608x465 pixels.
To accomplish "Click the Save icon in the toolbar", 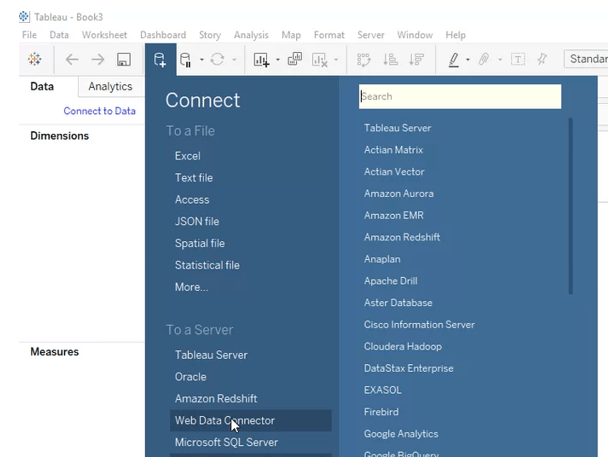I will pyautogui.click(x=124, y=59).
